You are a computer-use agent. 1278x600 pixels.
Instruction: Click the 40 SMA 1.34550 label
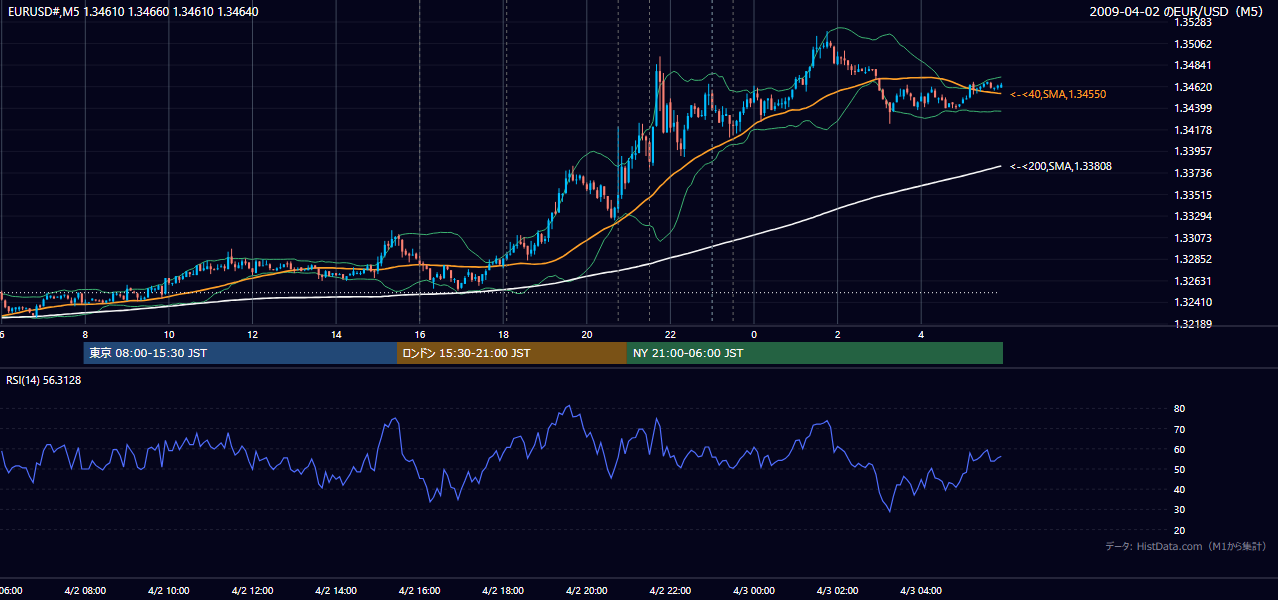1058,94
